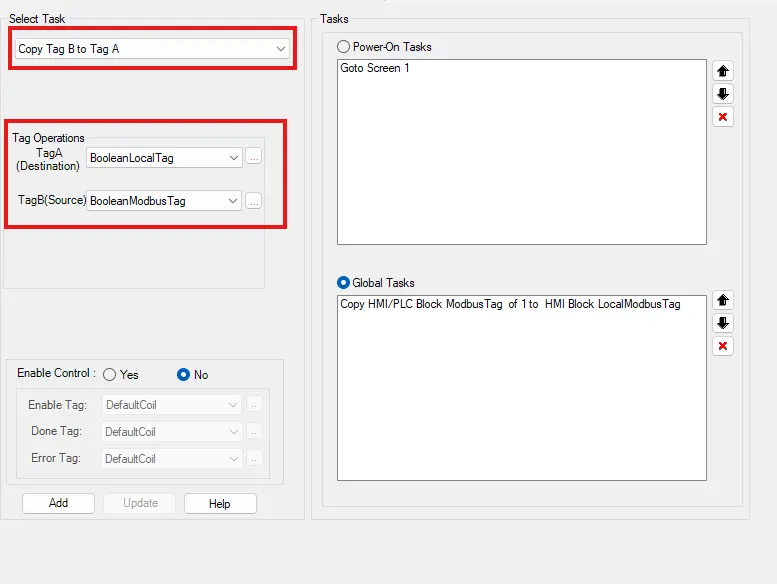The image size is (777, 584).
Task: Click the Help button
Action: coord(220,504)
